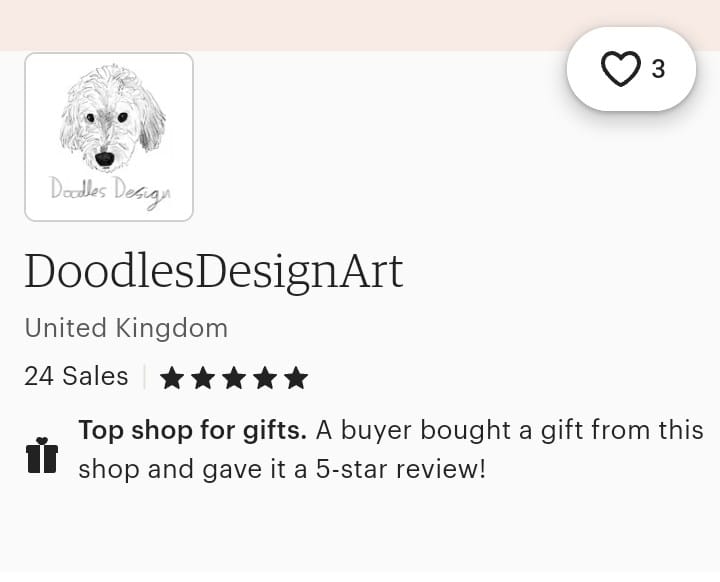
Task: Click the pink banner strip at top
Action: pyautogui.click(x=280, y=24)
